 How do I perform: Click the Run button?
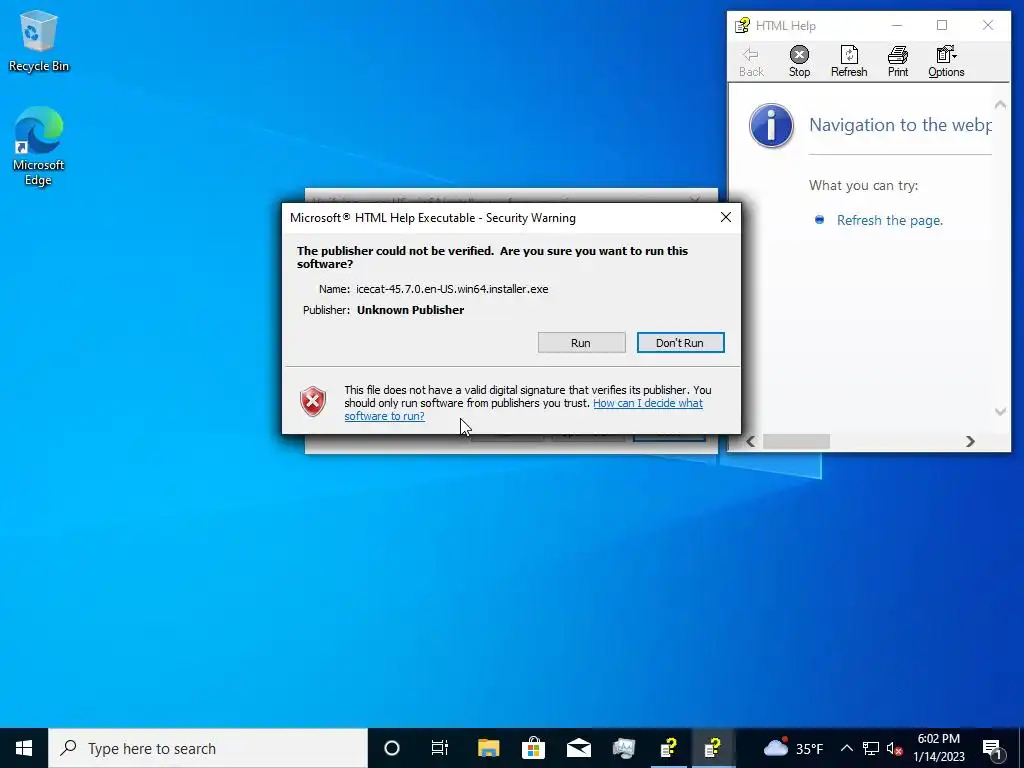point(581,343)
